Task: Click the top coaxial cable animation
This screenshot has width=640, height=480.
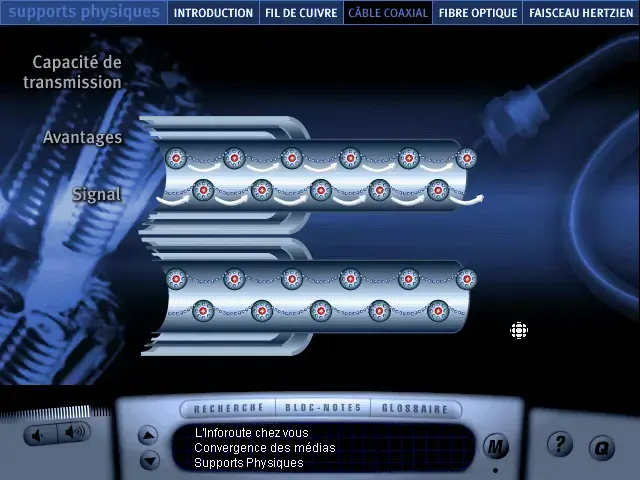Action: click(x=310, y=176)
